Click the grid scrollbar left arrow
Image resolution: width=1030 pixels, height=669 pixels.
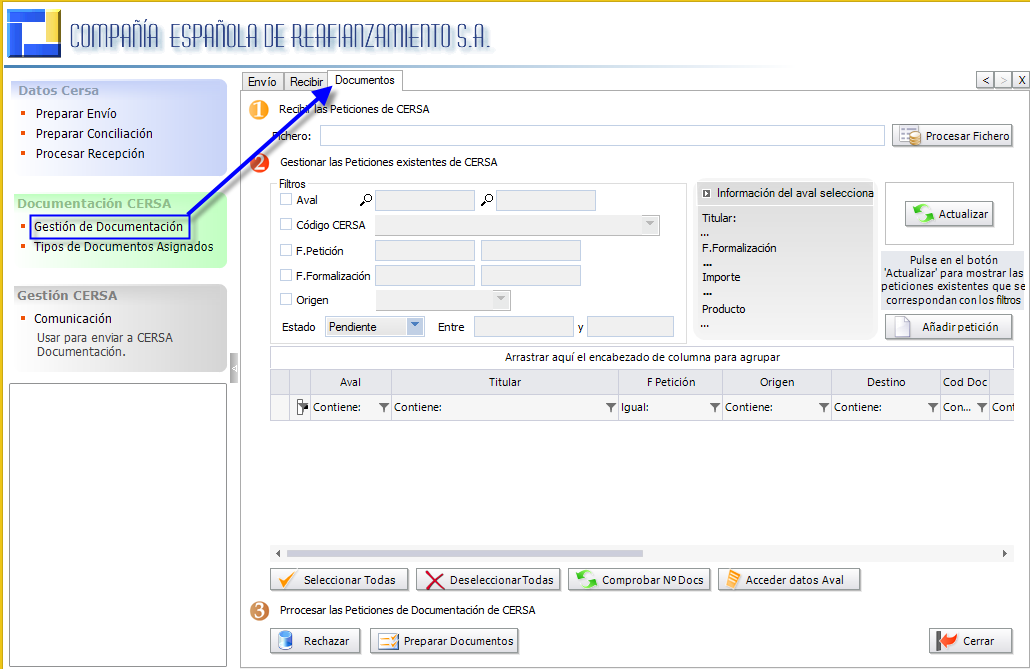(278, 553)
